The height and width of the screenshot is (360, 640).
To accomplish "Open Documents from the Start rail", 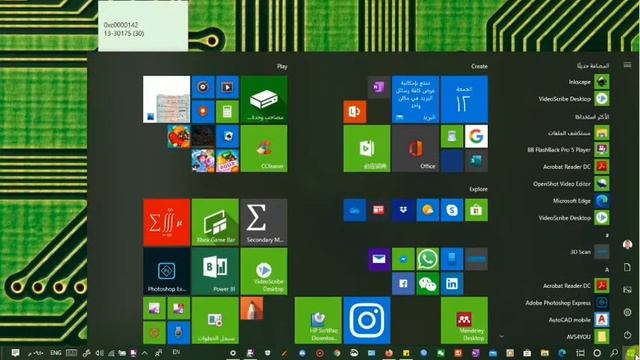I will tap(628, 267).
